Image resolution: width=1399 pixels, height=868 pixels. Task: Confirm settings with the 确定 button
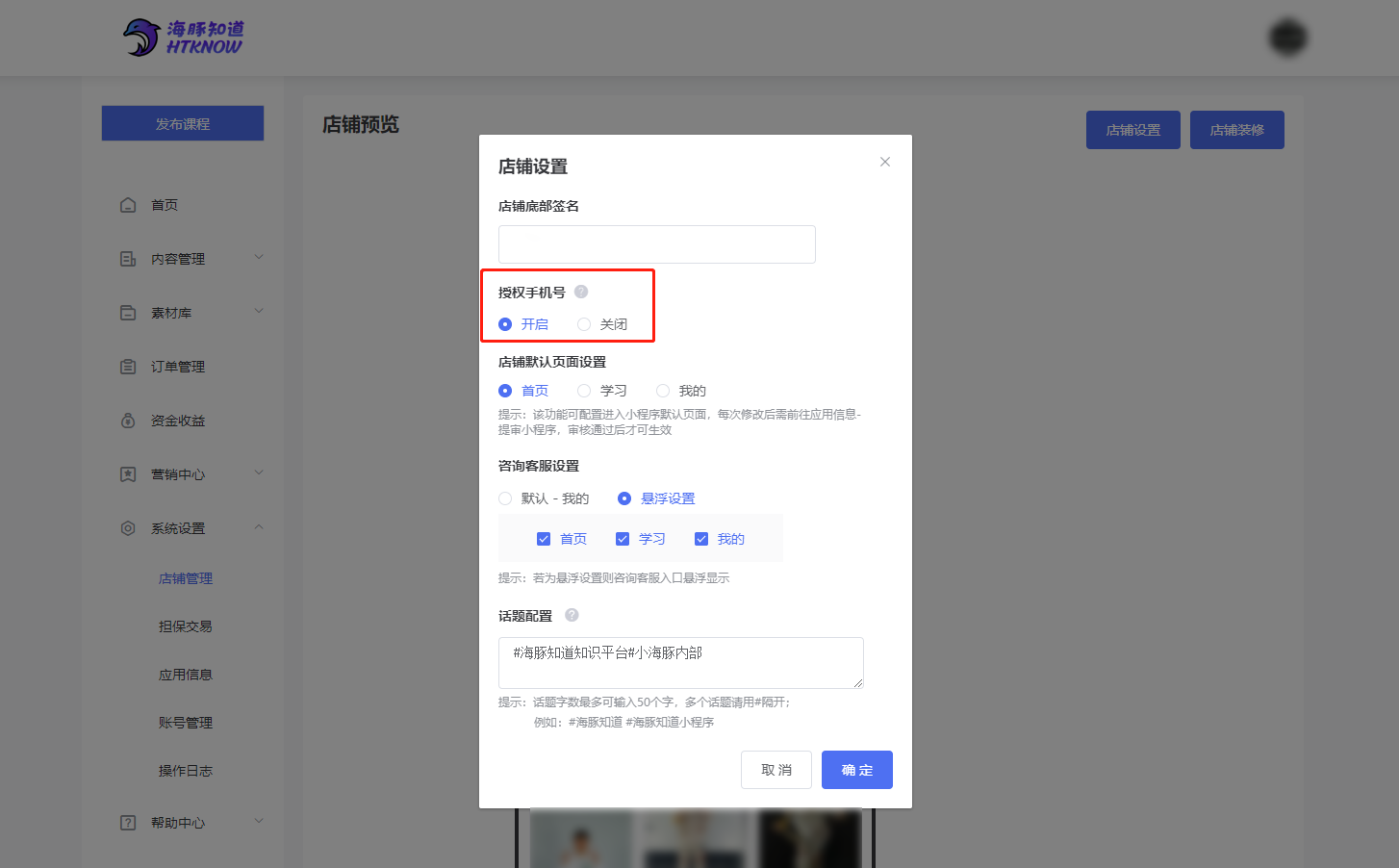tap(857, 770)
